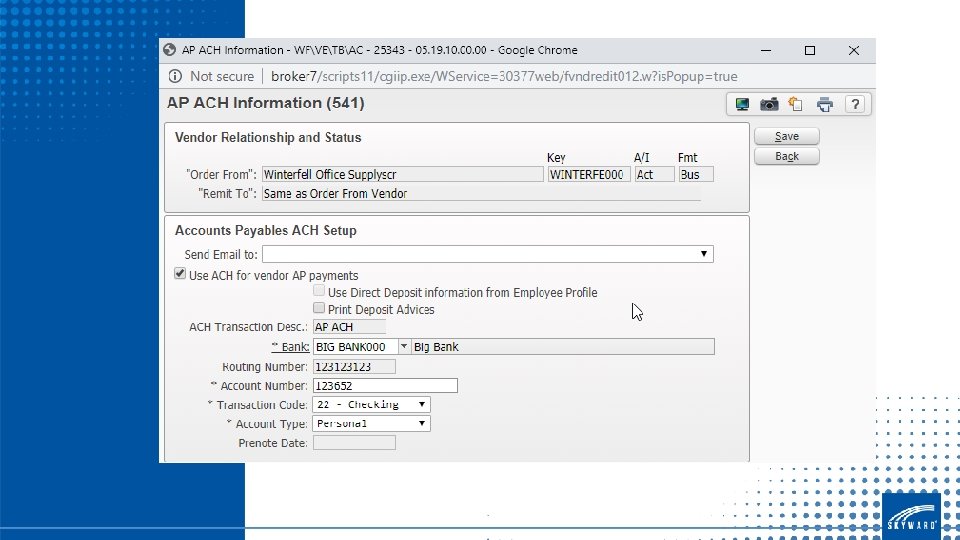Click the Save button

(787, 136)
